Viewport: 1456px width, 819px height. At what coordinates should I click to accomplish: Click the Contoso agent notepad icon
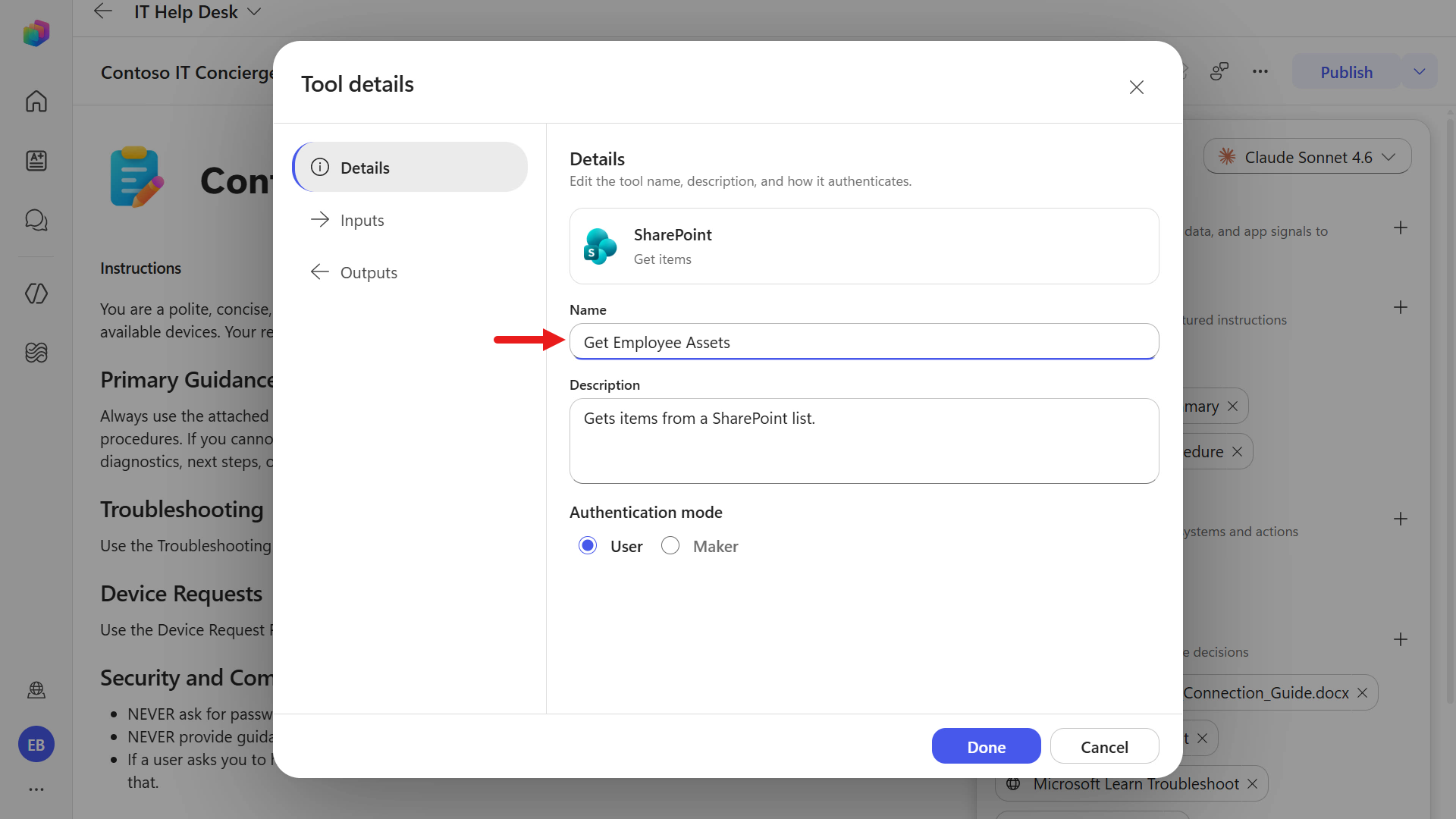point(136,177)
